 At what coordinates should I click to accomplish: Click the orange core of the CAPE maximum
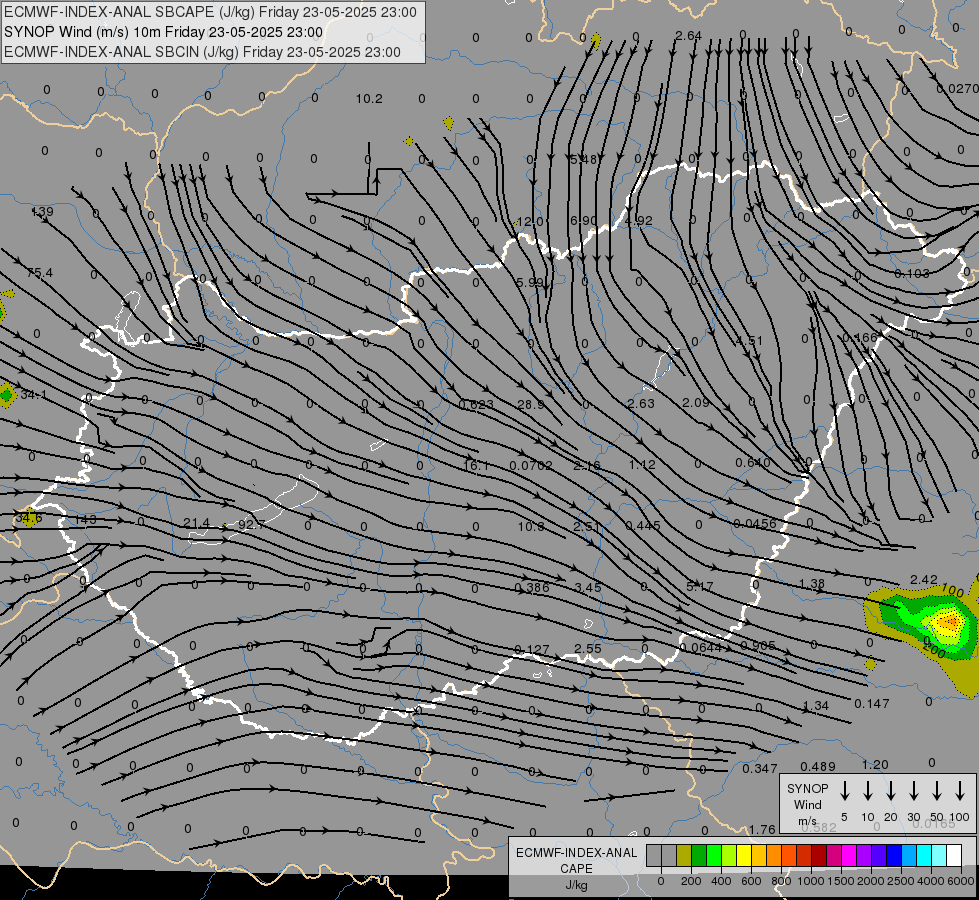click(950, 622)
